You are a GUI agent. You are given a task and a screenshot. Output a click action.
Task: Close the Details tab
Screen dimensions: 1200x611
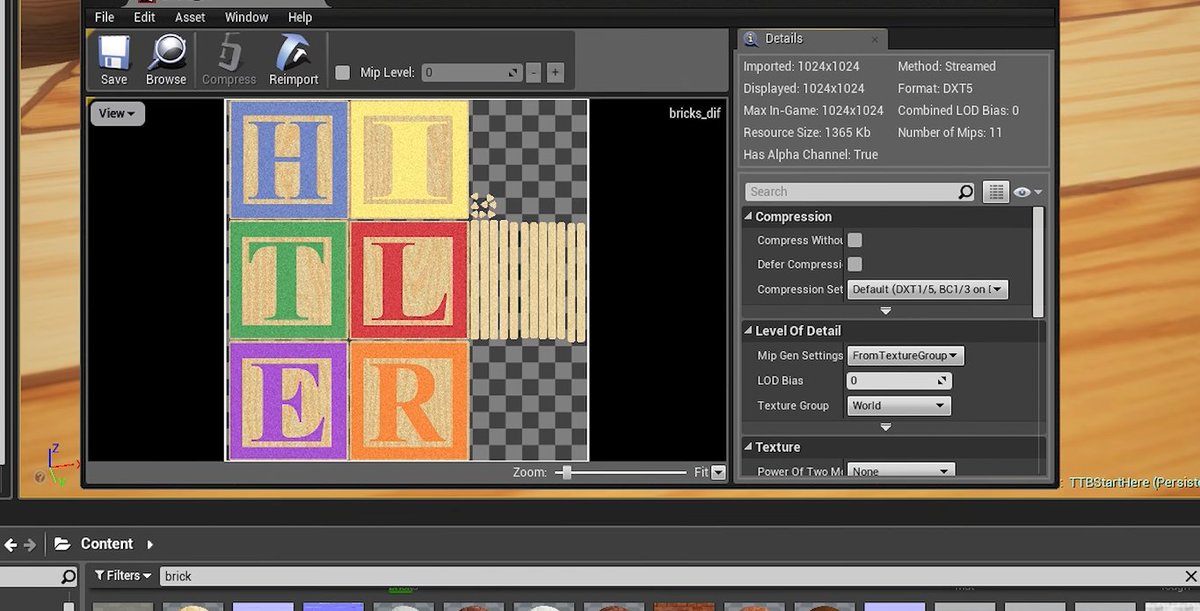point(875,40)
